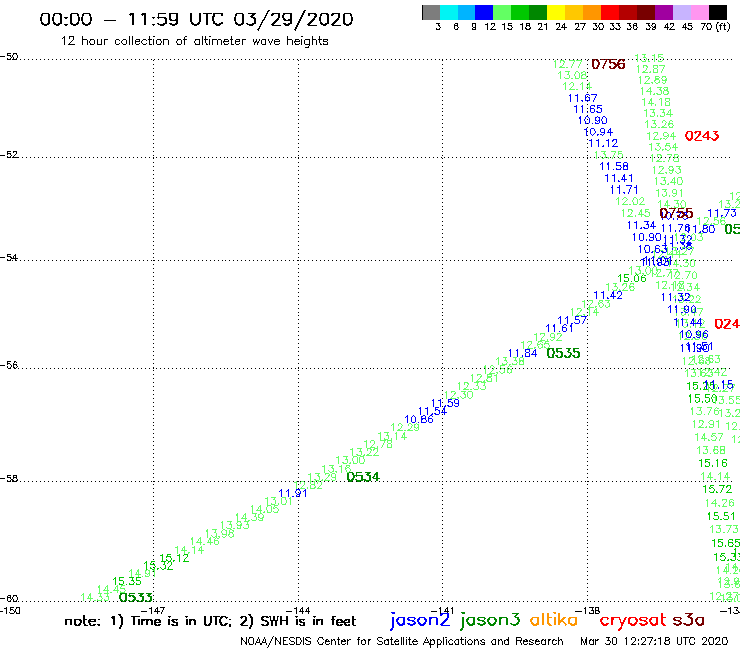Click the '15.51' wave height value
The width and height of the screenshot is (740, 650).
tap(721, 516)
